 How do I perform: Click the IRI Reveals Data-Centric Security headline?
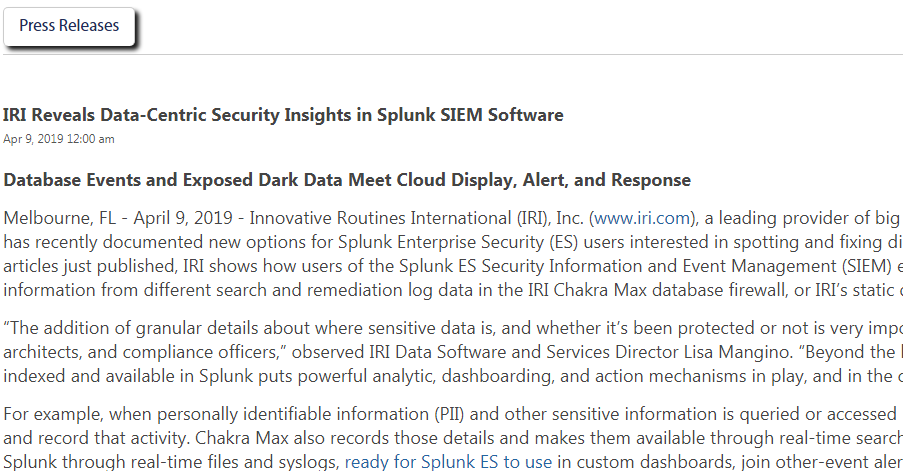pyautogui.click(x=283, y=115)
